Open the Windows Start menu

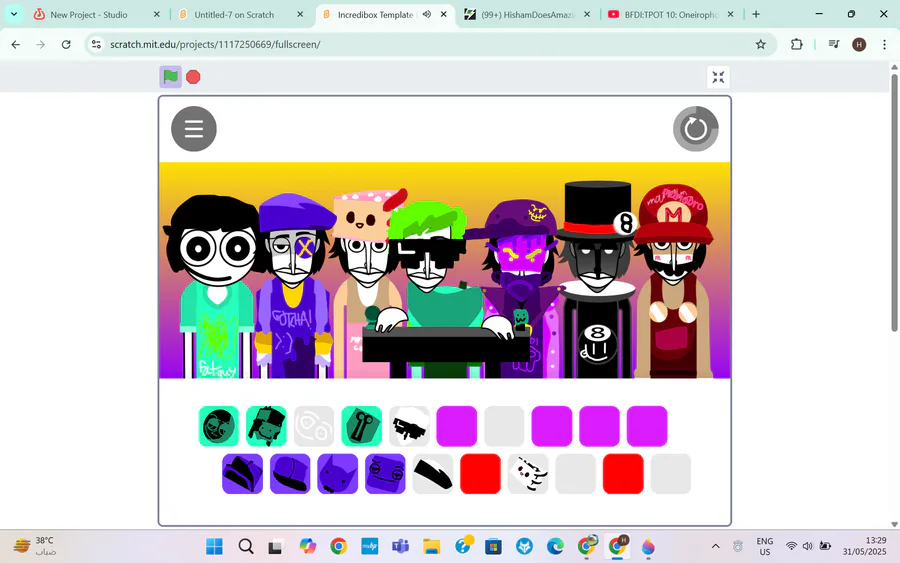tap(214, 546)
